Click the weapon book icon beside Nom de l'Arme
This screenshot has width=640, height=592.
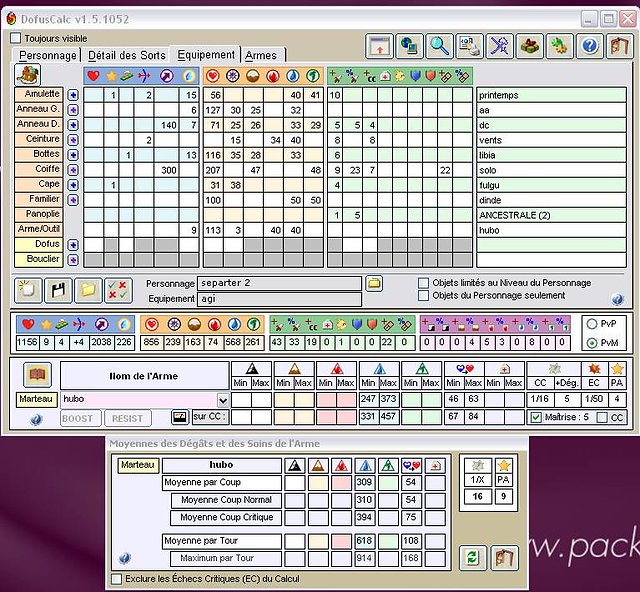point(38,376)
